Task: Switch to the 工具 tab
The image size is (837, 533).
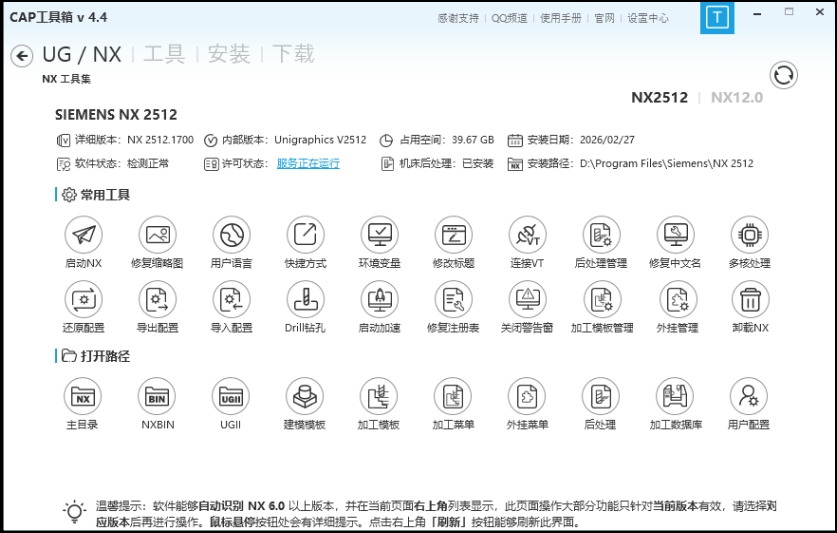Action: [164, 54]
